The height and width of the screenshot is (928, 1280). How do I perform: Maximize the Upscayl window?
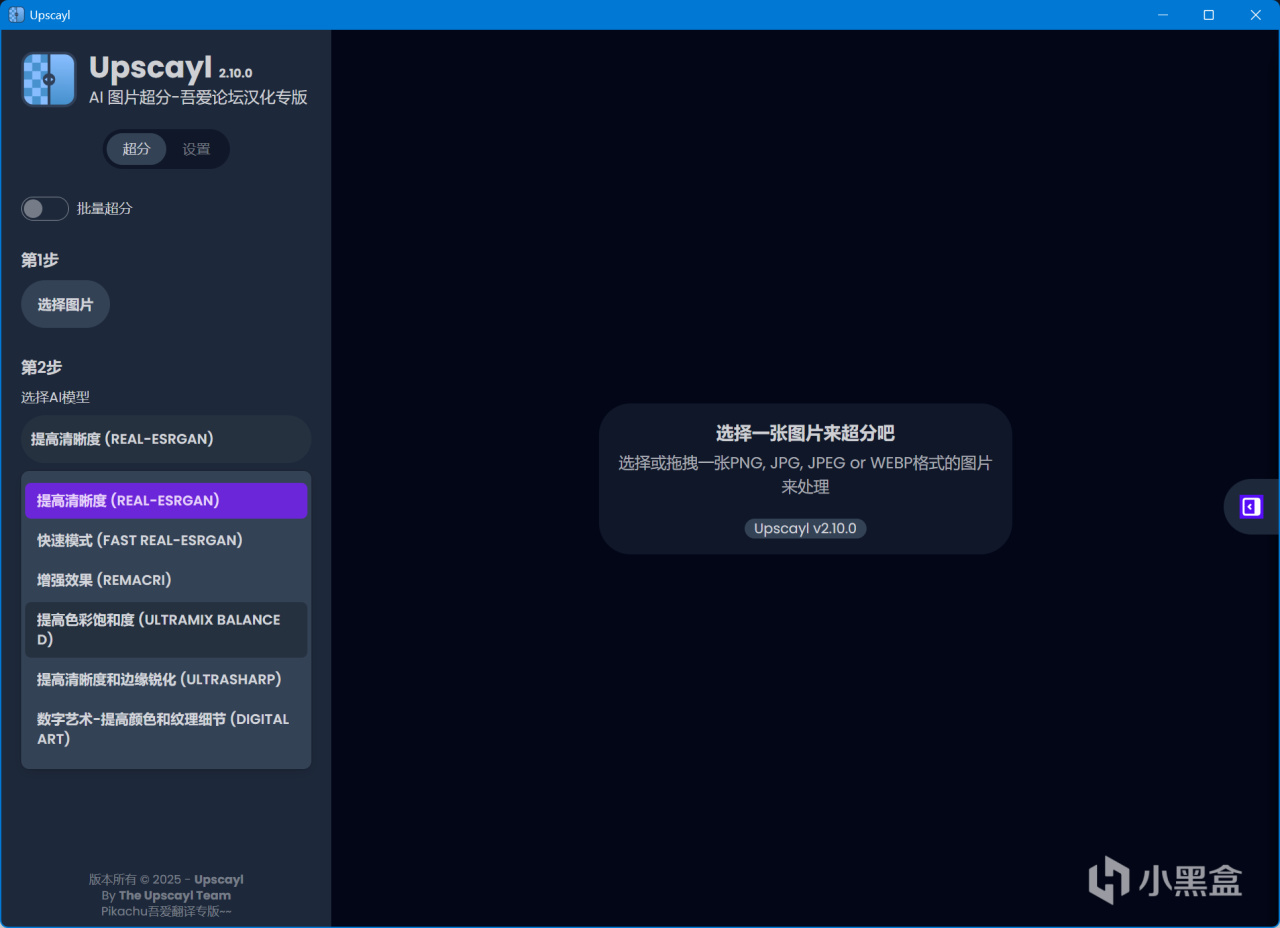[x=1209, y=15]
